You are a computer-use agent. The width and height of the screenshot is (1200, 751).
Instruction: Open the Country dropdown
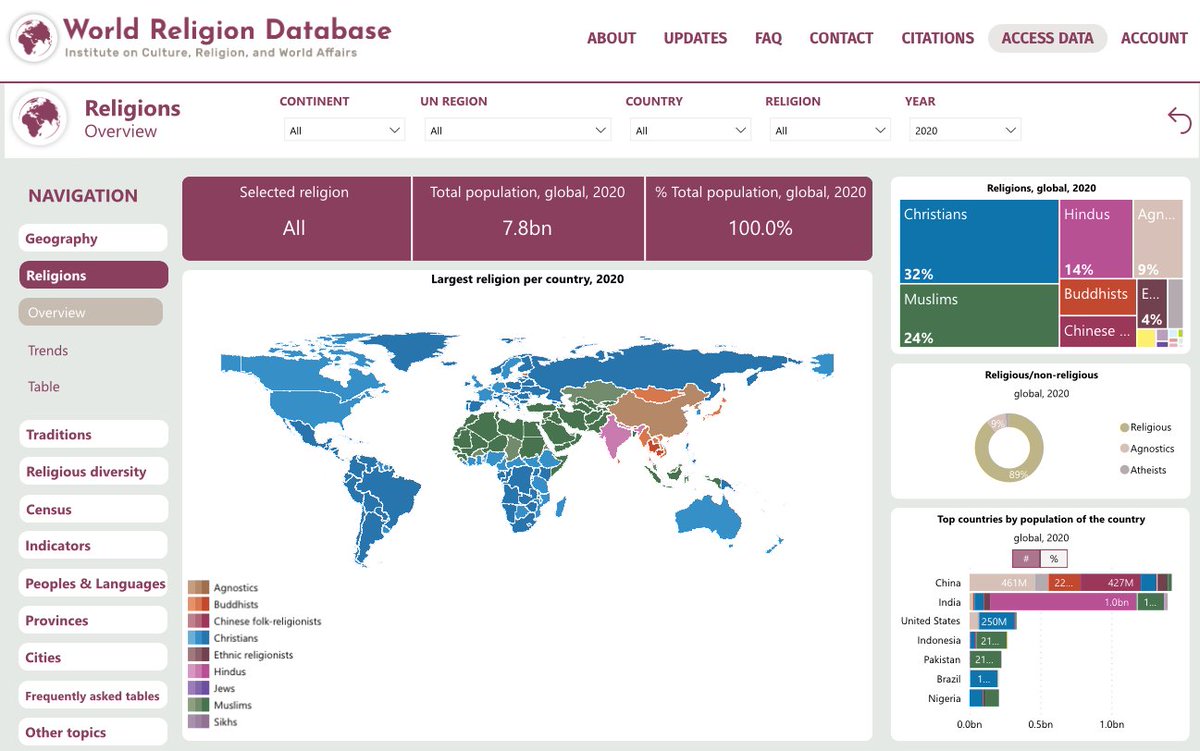point(688,130)
